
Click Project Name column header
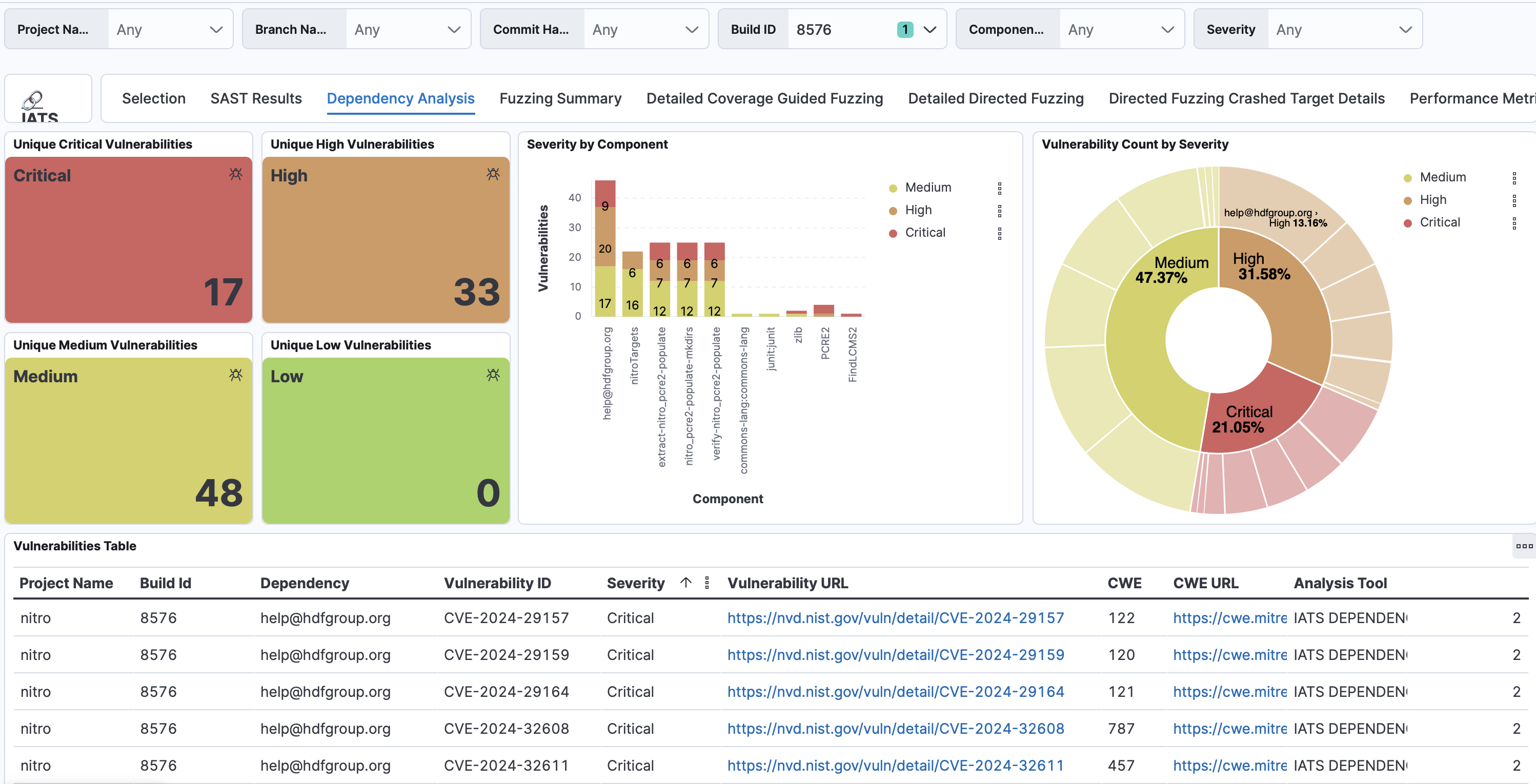[66, 583]
